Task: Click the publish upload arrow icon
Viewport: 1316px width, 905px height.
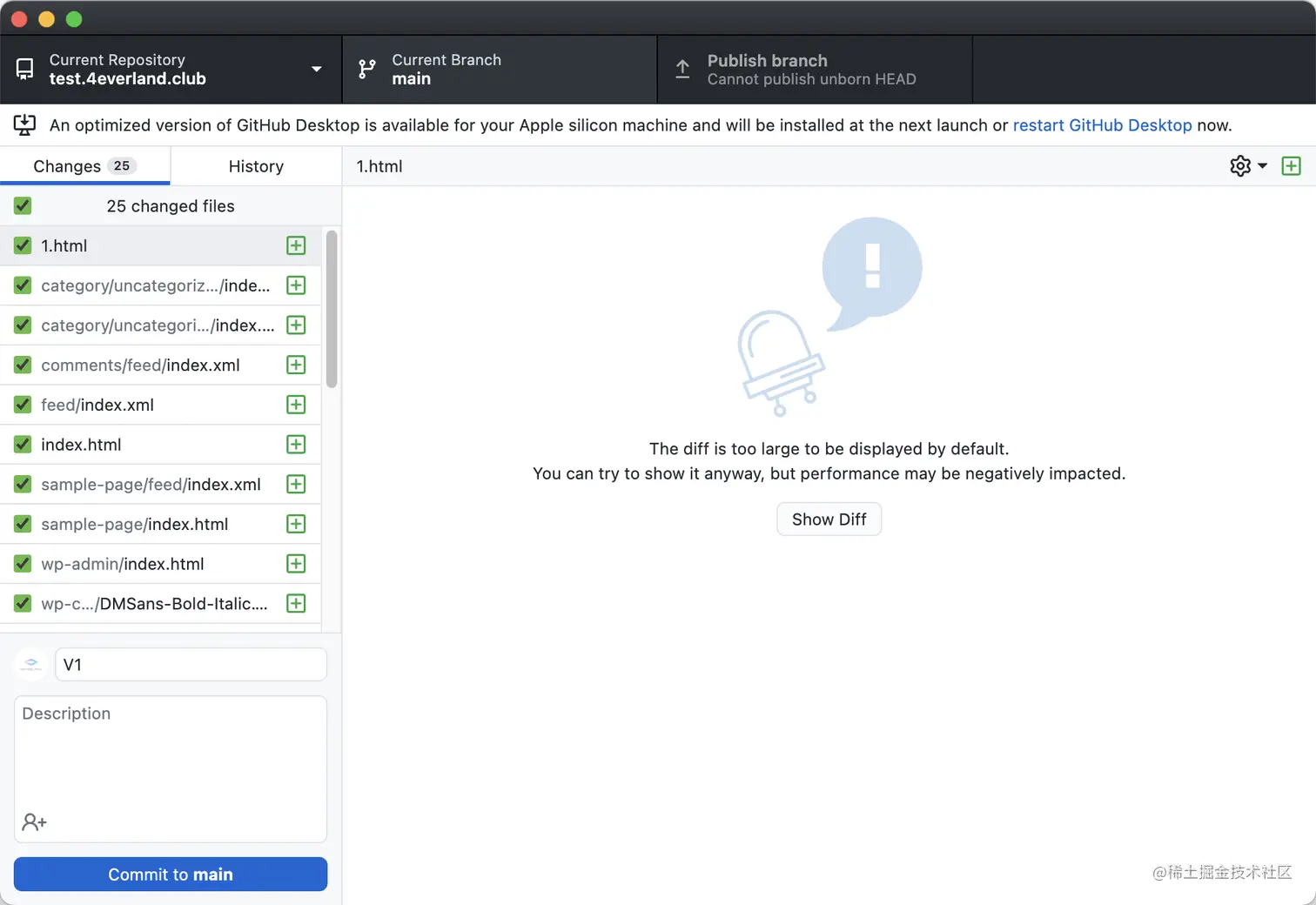Action: [683, 69]
